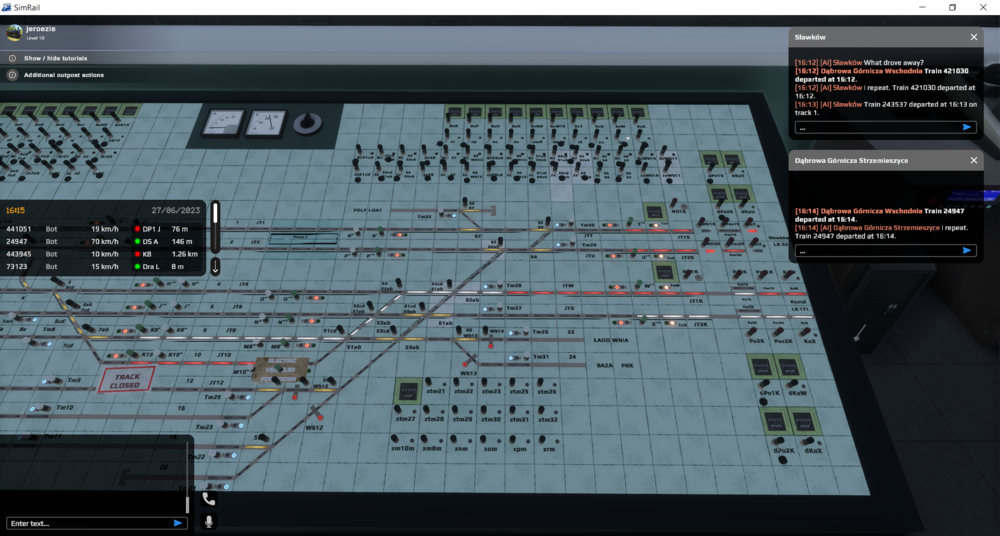1000x536 pixels.
Task: Turn the rotary knob beside the meters
Action: [307, 124]
